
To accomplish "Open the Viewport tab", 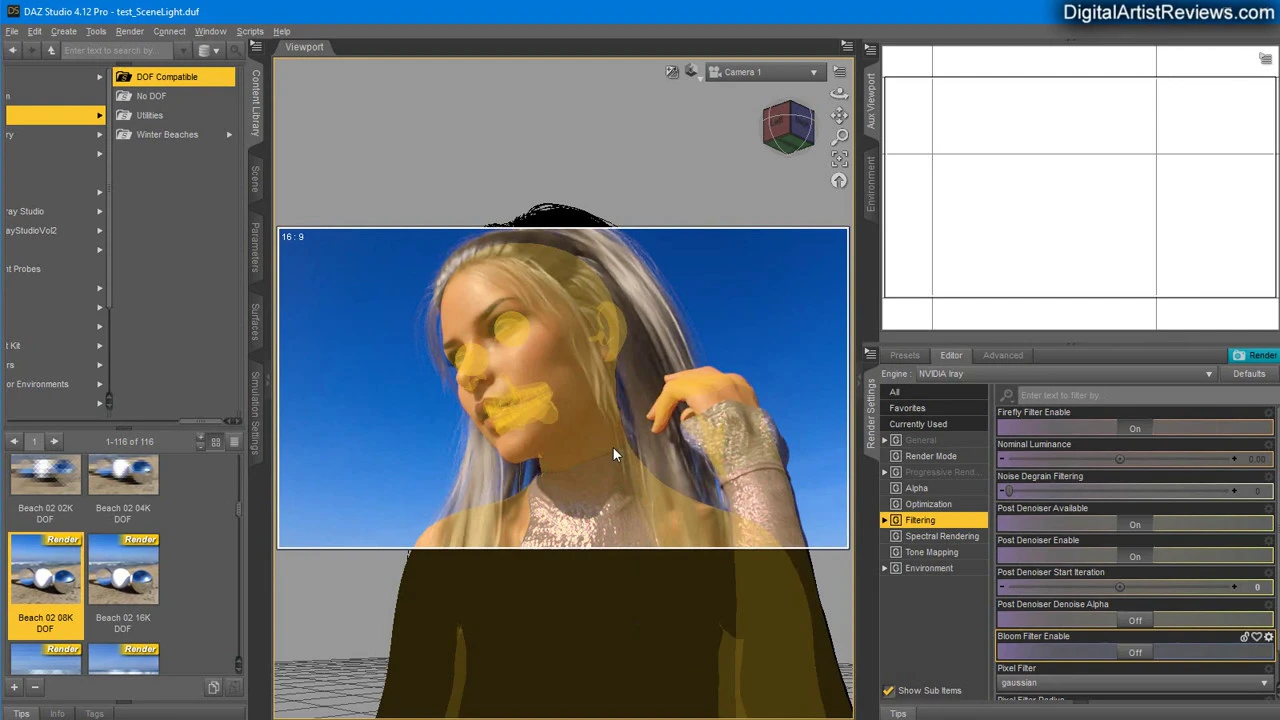I will (304, 47).
